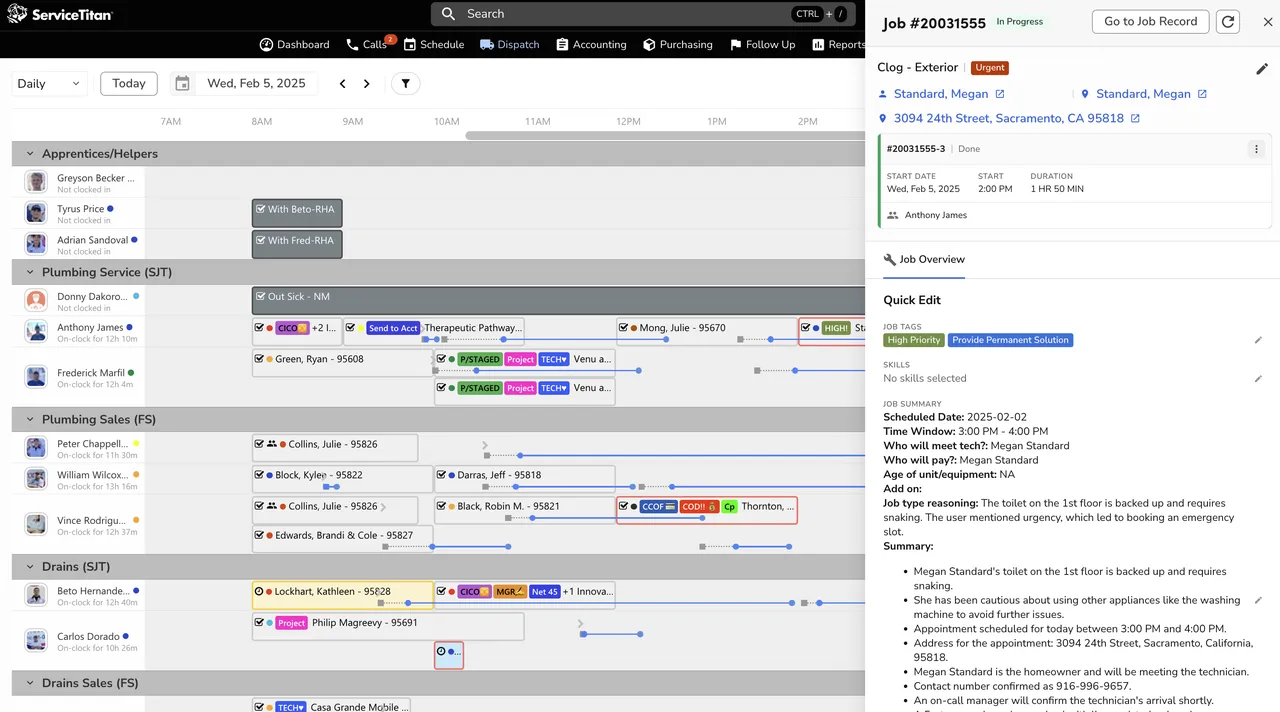The width and height of the screenshot is (1280, 712).
Task: Open Purchasing in the nav bar
Action: (x=677, y=44)
